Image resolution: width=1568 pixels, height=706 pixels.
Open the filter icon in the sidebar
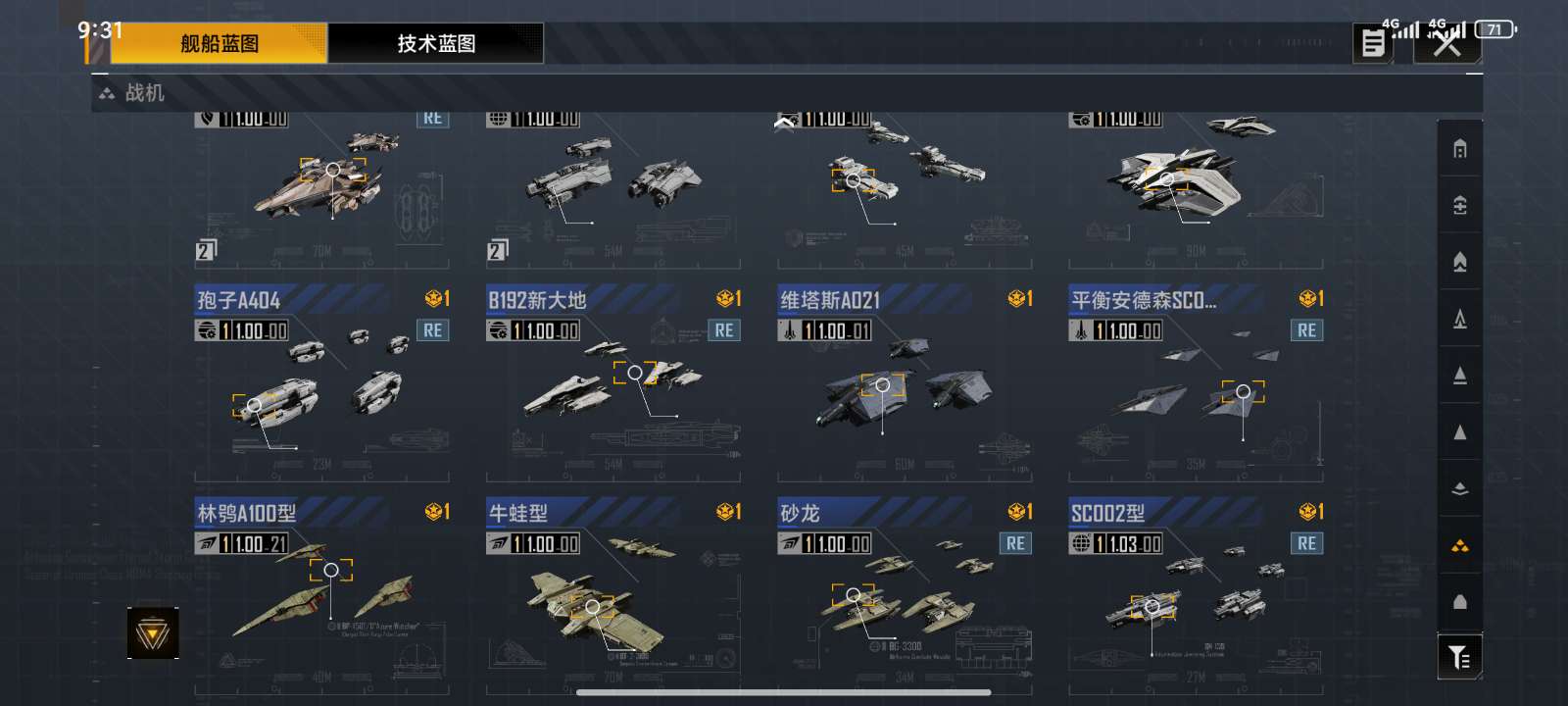click(1459, 657)
